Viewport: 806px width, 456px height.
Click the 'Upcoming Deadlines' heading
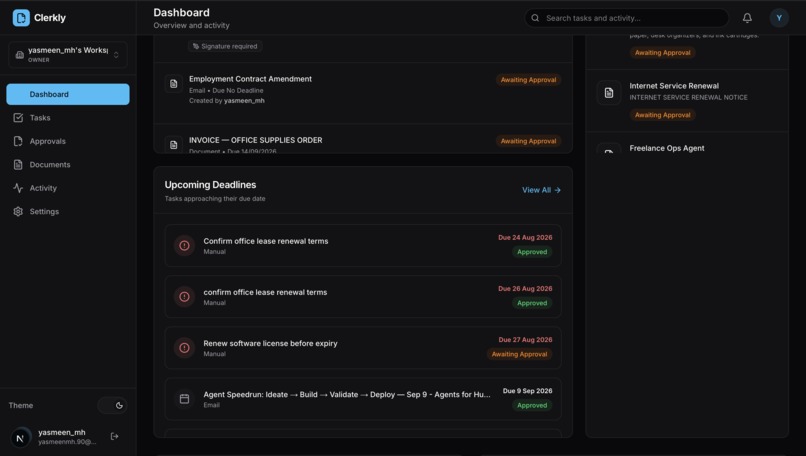[x=210, y=185]
